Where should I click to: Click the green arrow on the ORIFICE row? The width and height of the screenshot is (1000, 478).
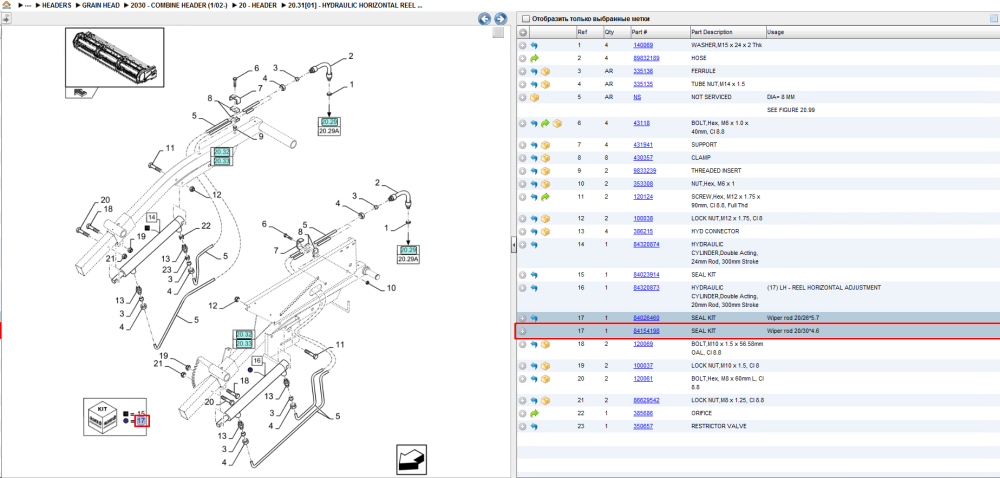click(x=534, y=414)
